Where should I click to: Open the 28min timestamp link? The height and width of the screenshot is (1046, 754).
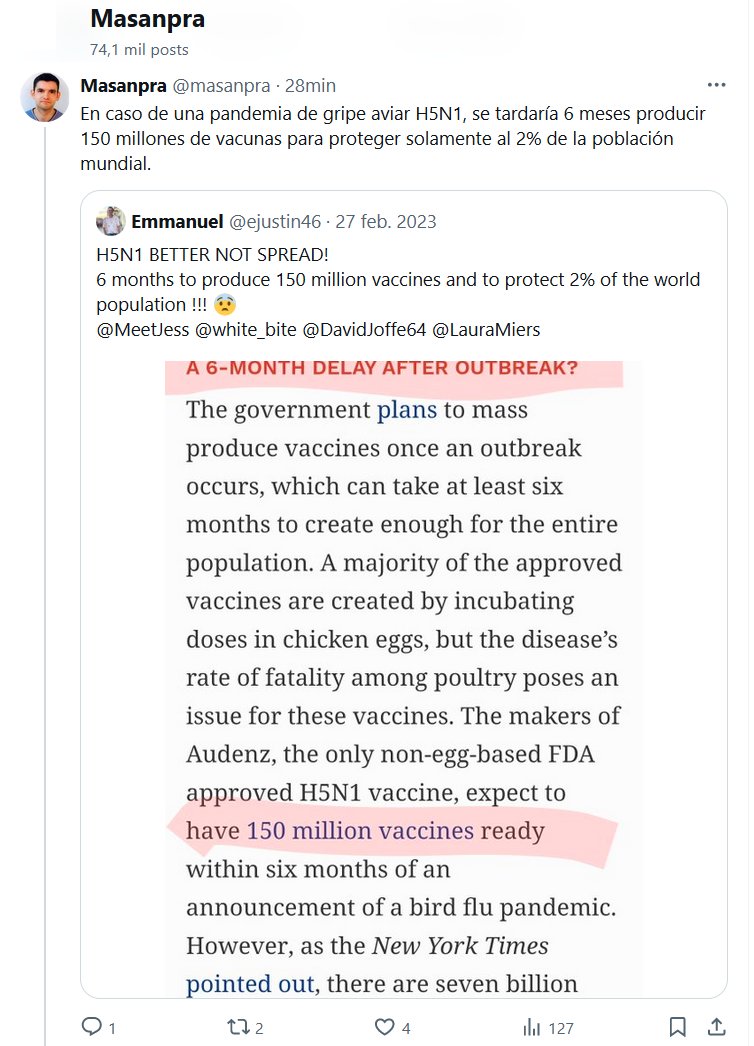pyautogui.click(x=309, y=85)
